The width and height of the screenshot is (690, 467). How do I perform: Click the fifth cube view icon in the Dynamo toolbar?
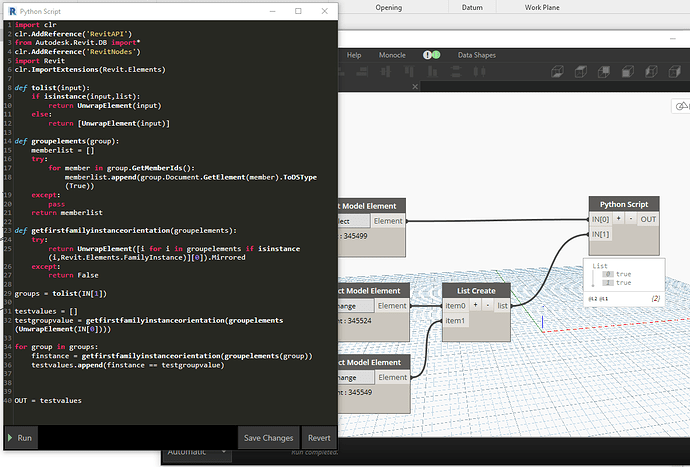(x=651, y=71)
